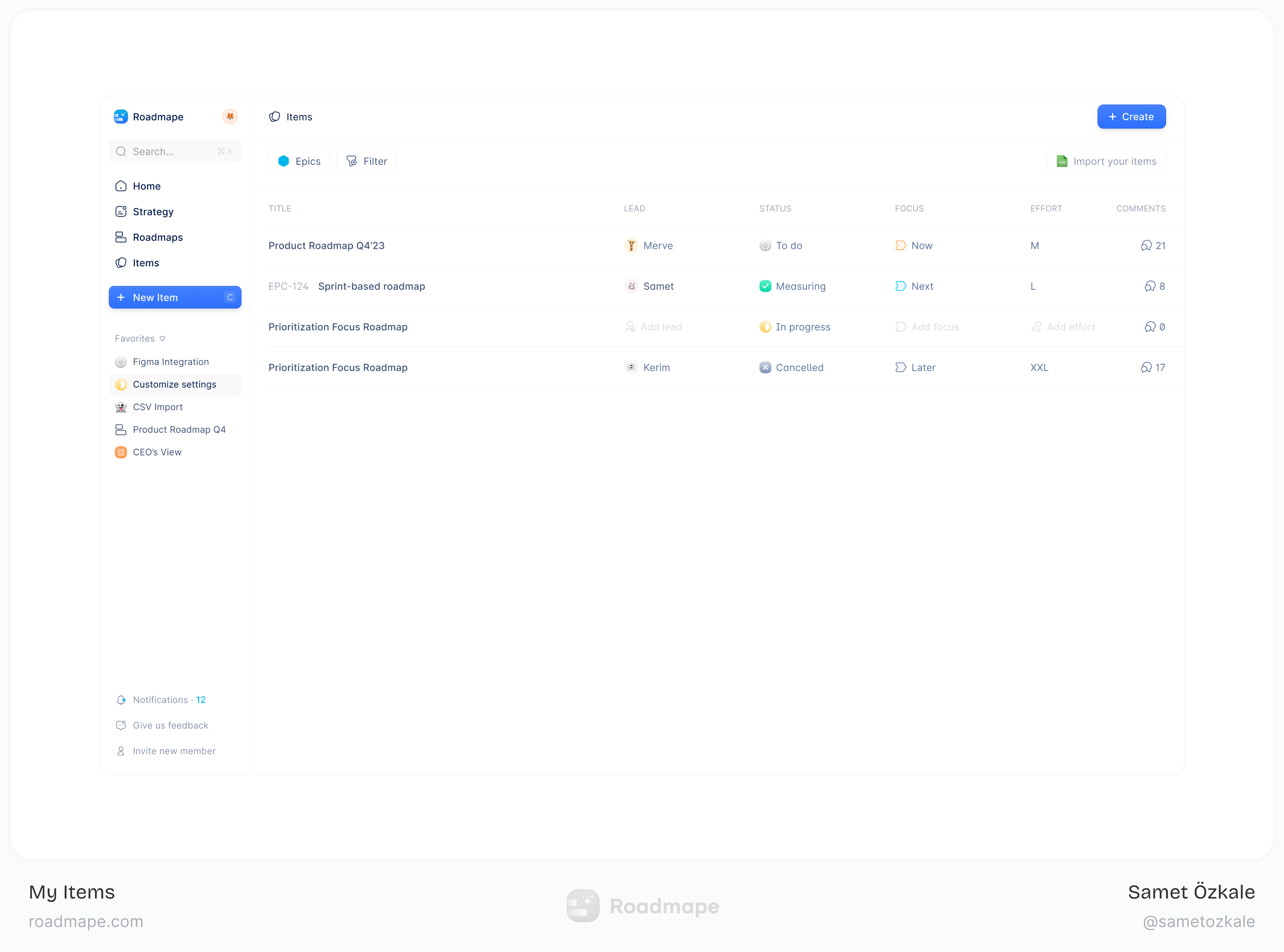Open Roadmaps from the sidebar navigation
The height and width of the screenshot is (952, 1284).
[157, 237]
